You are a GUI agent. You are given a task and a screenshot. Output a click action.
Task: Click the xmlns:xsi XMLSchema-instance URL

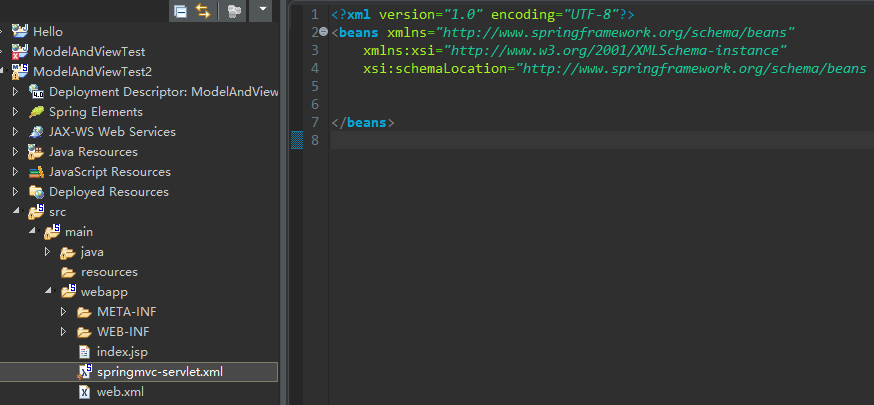point(615,51)
